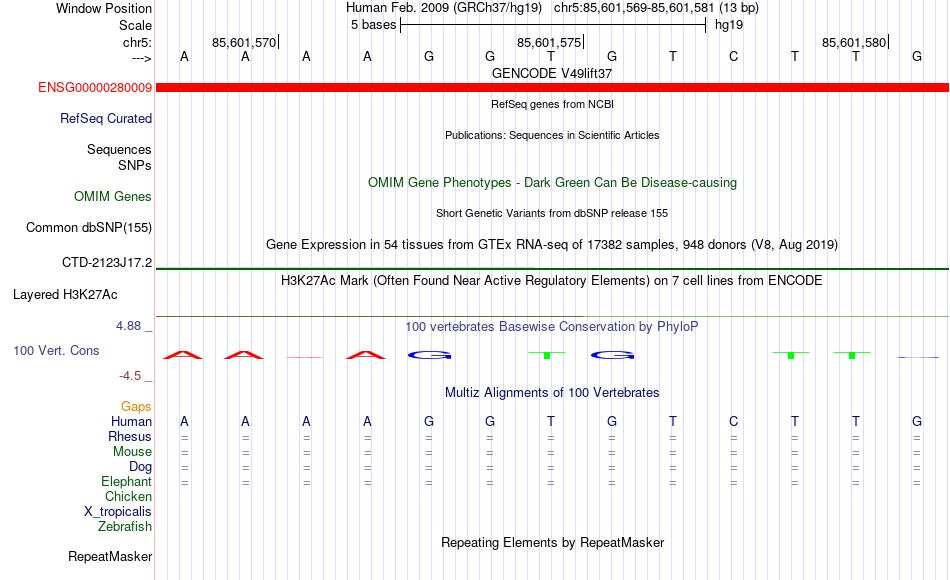950x580 pixels.
Task: Click the ENSG00000280009 track label
Action: (x=95, y=87)
